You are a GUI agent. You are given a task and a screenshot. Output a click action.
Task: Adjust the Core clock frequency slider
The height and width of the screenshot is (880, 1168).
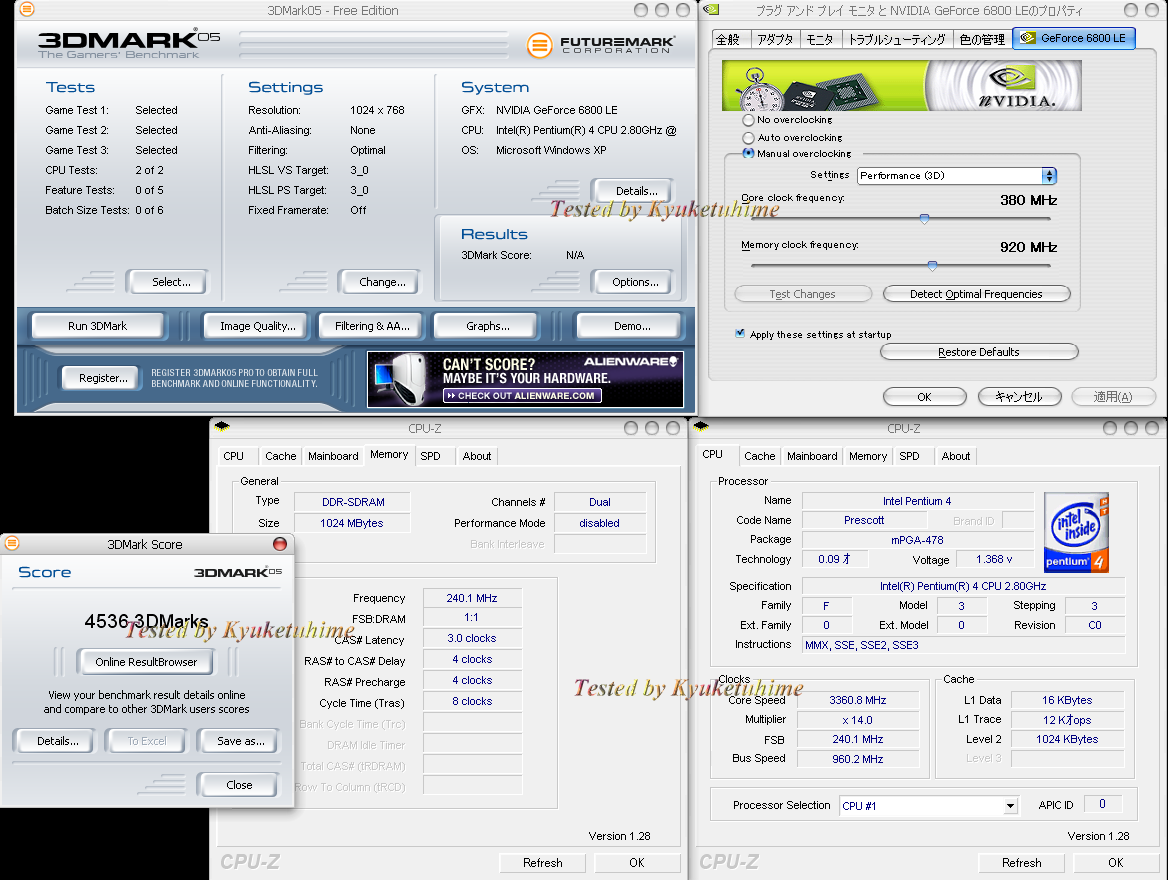click(x=924, y=219)
